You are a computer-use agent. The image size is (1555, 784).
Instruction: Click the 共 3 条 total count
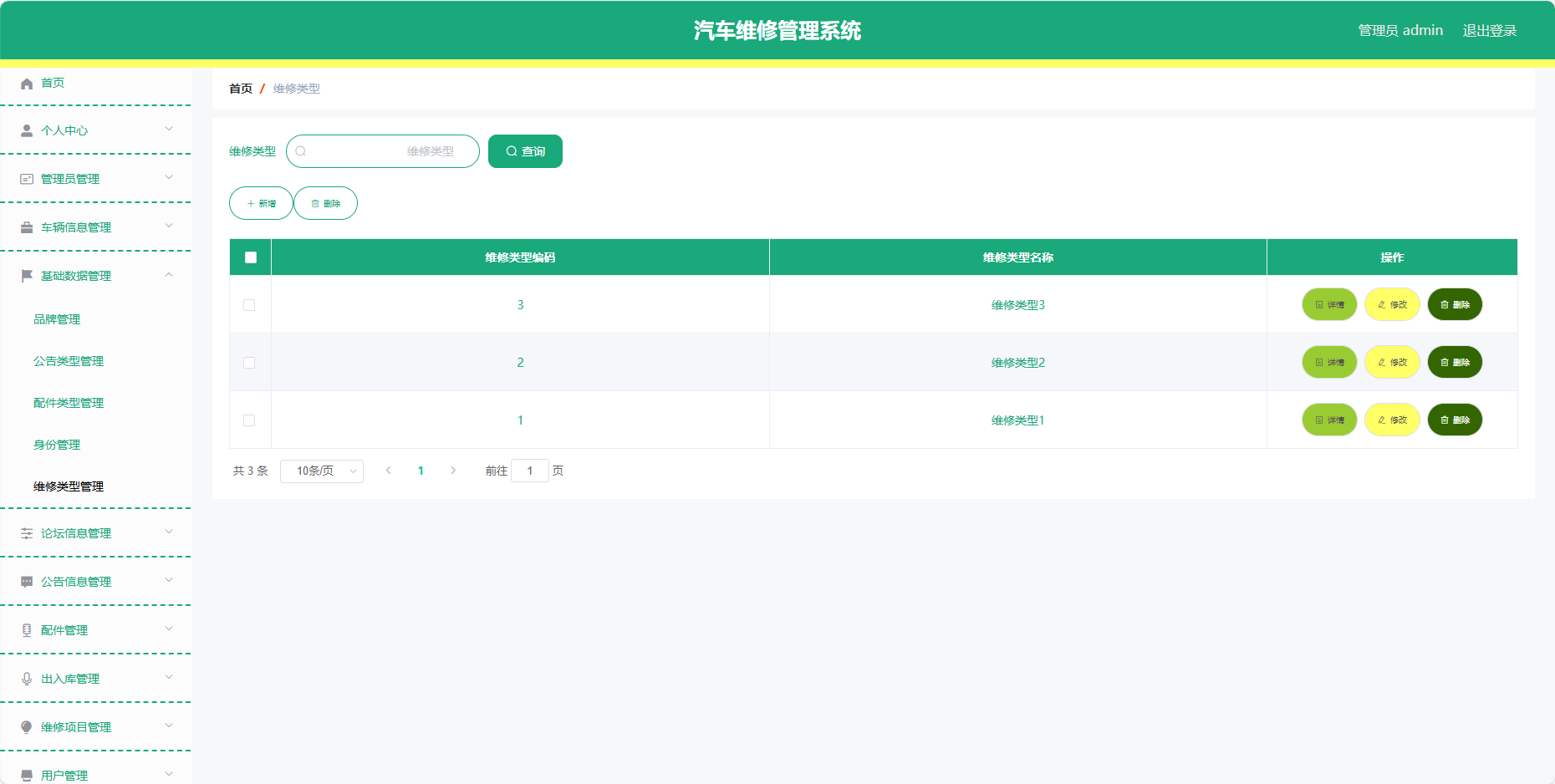point(250,471)
